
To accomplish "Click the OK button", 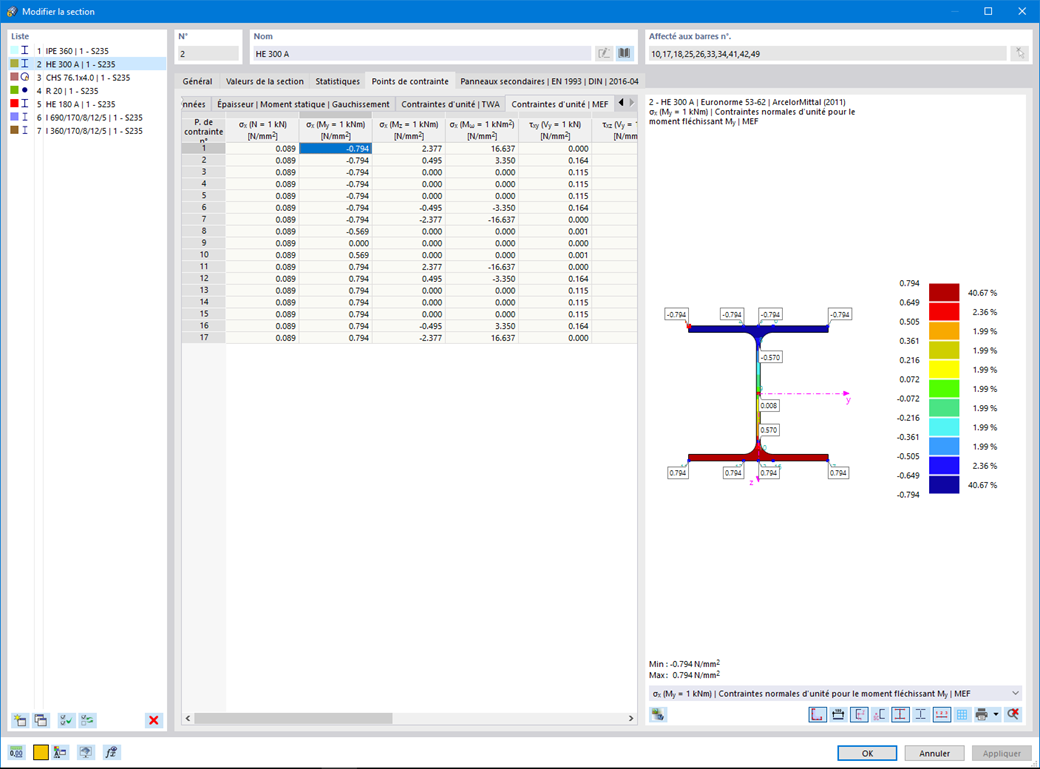I will [x=867, y=753].
